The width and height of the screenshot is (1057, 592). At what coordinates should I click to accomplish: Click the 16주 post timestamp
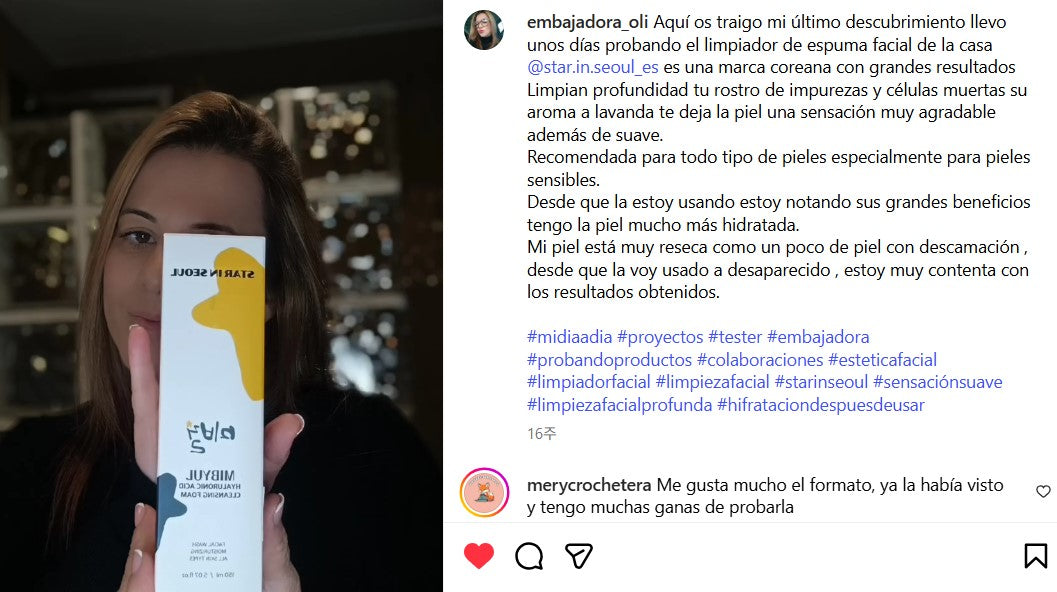pyautogui.click(x=541, y=434)
